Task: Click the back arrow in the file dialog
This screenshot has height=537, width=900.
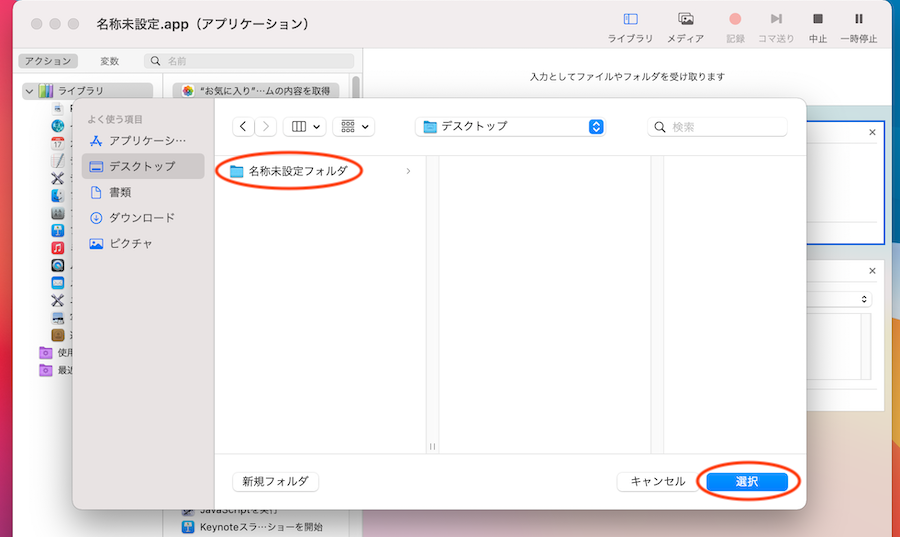Action: (x=243, y=127)
